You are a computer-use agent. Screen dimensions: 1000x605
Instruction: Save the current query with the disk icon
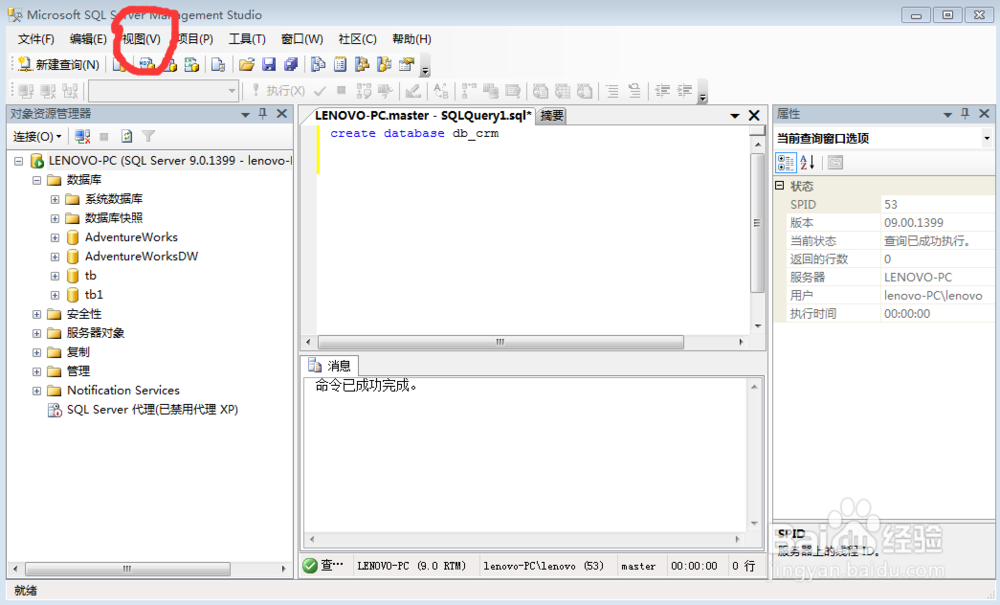coord(268,64)
